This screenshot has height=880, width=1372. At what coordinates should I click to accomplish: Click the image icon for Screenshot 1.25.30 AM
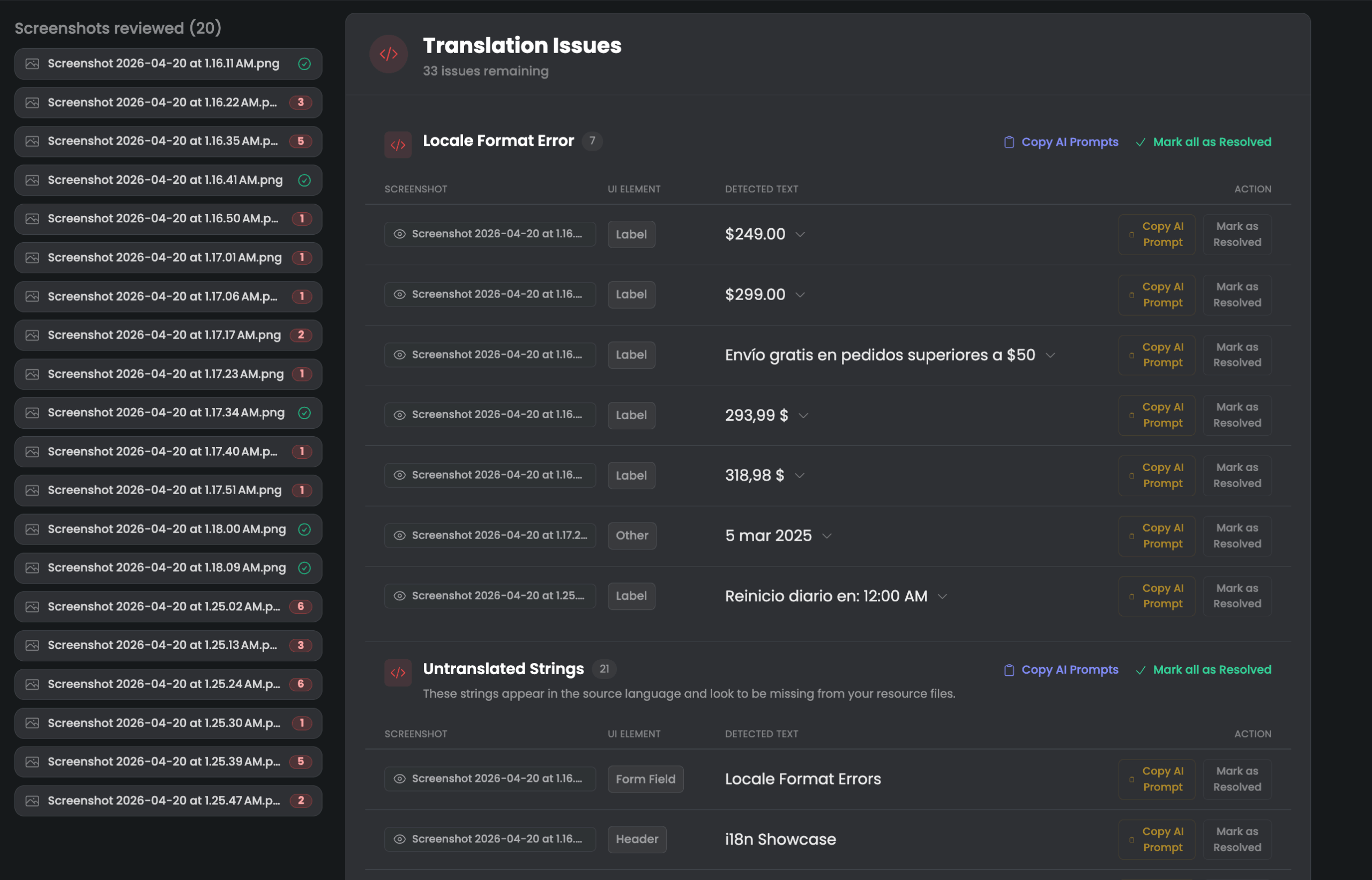point(33,723)
